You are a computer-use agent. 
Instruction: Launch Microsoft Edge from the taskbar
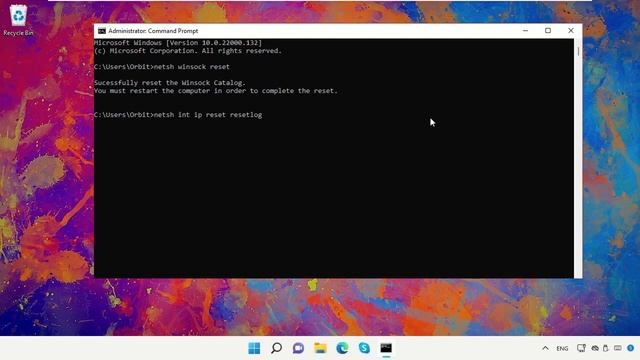[342, 348]
